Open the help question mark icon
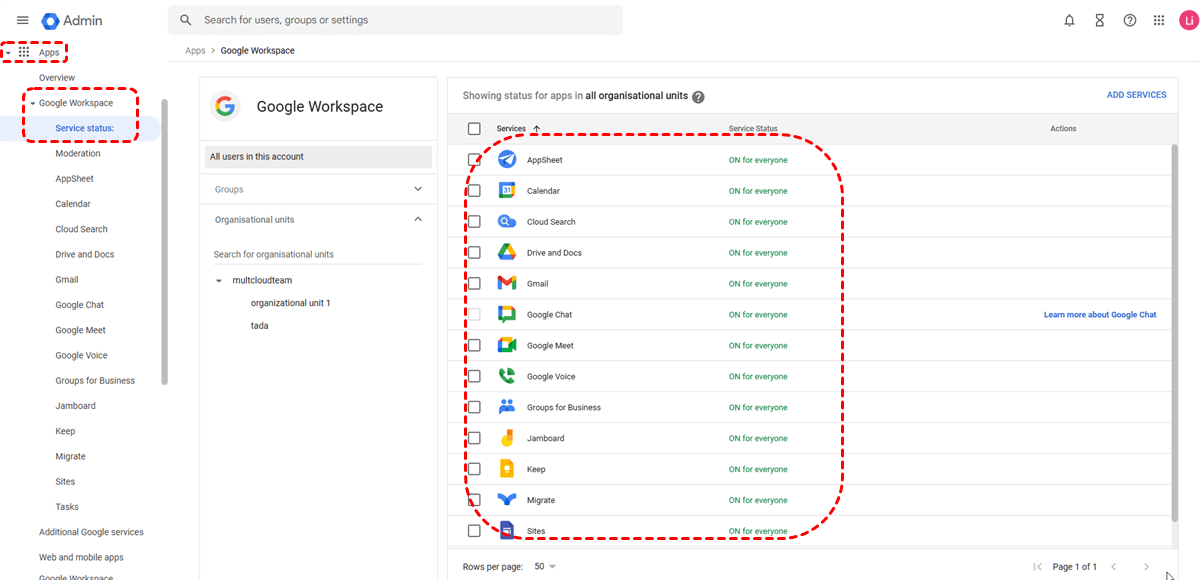 (x=1130, y=20)
